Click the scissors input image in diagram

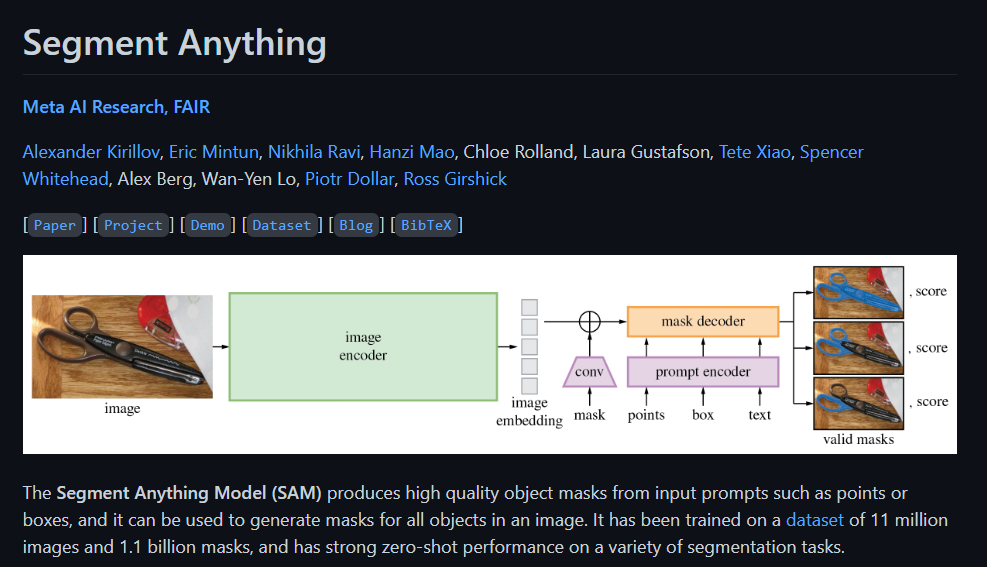click(122, 347)
